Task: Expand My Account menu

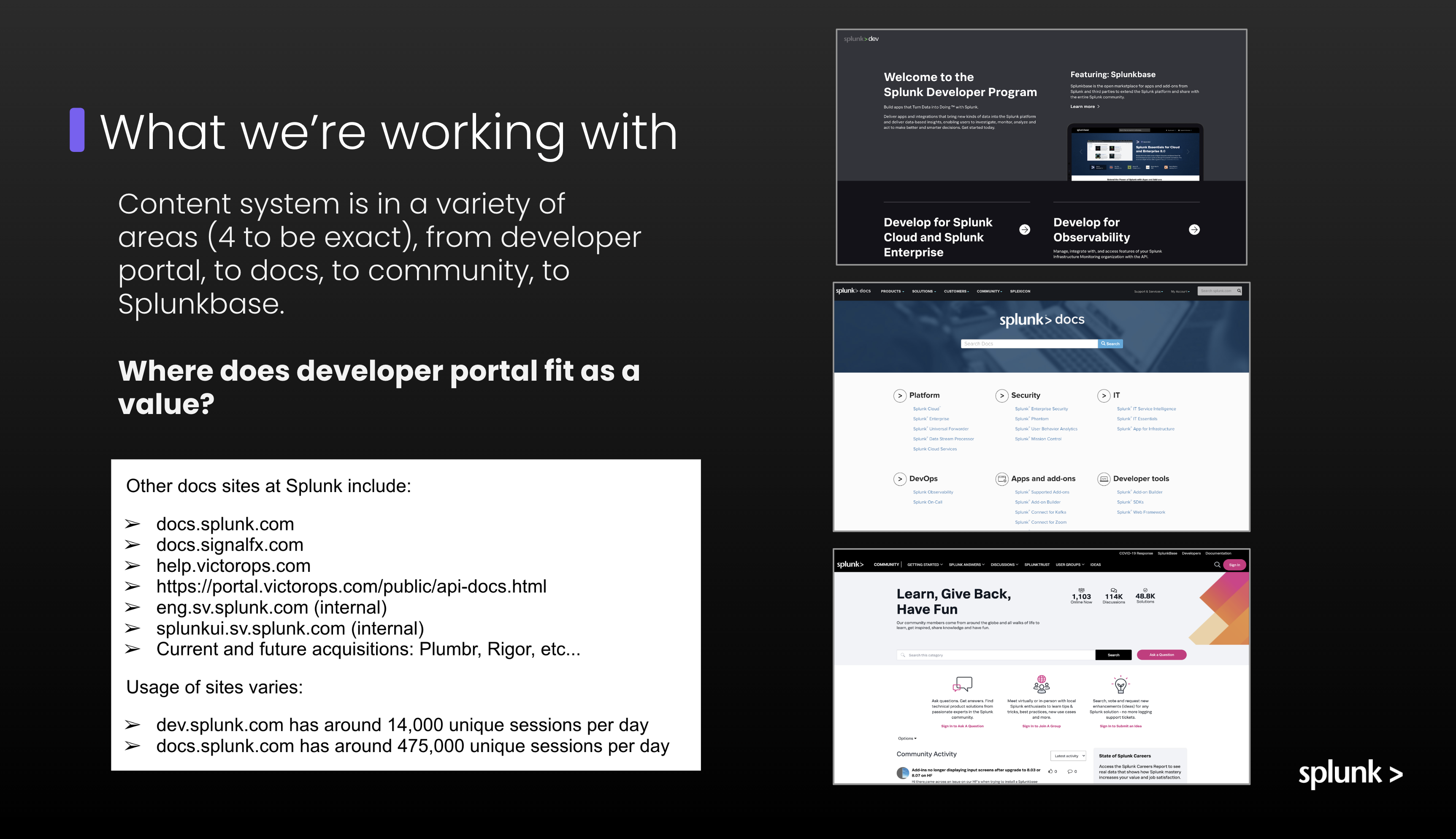Action: coord(1180,292)
